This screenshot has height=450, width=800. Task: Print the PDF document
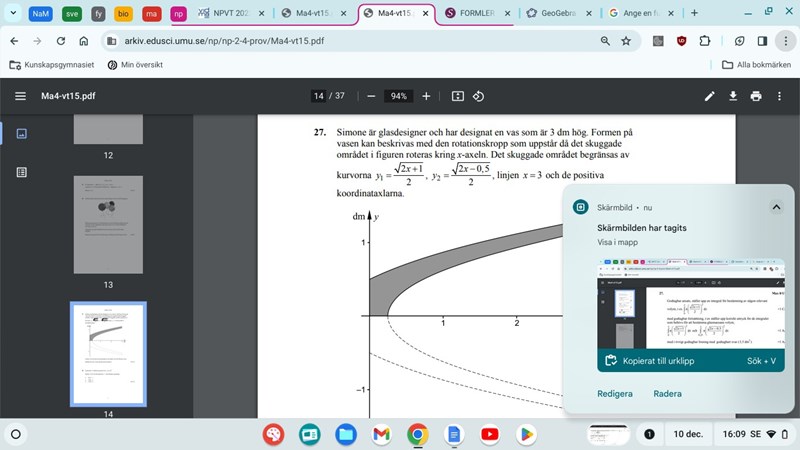(x=756, y=96)
